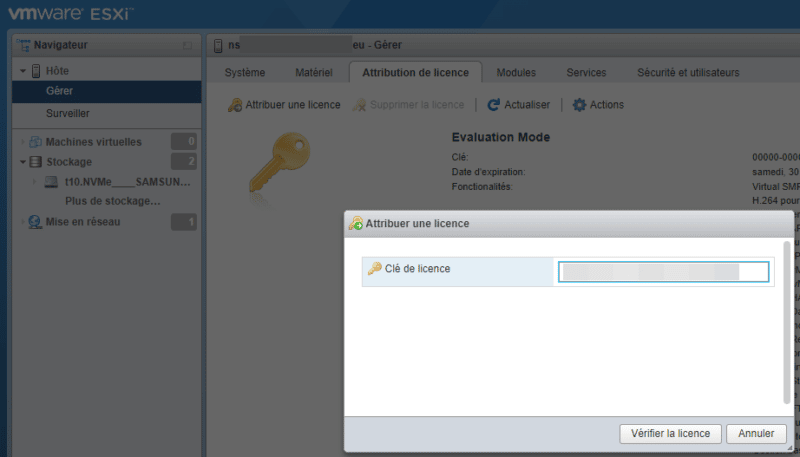Image resolution: width=800 pixels, height=457 pixels.
Task: Collapse the Navigateur panel via minimize icon
Action: [187, 45]
